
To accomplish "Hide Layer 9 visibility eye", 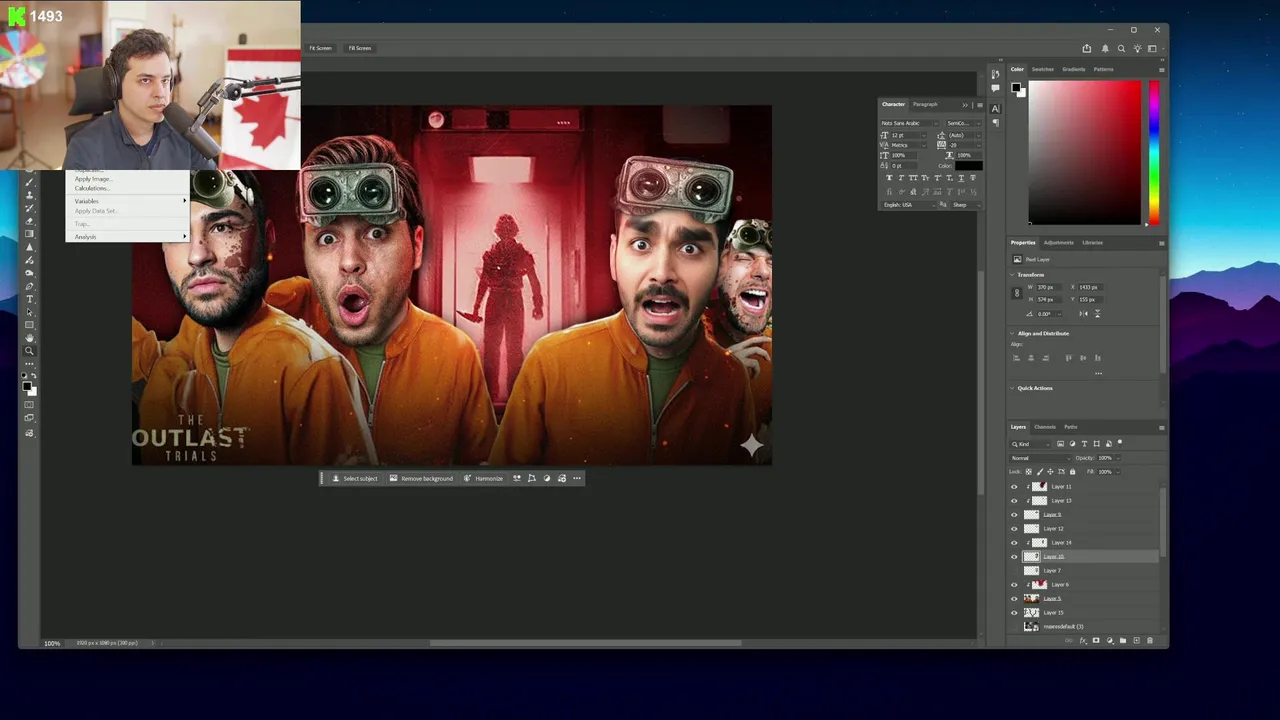I will pos(1014,515).
